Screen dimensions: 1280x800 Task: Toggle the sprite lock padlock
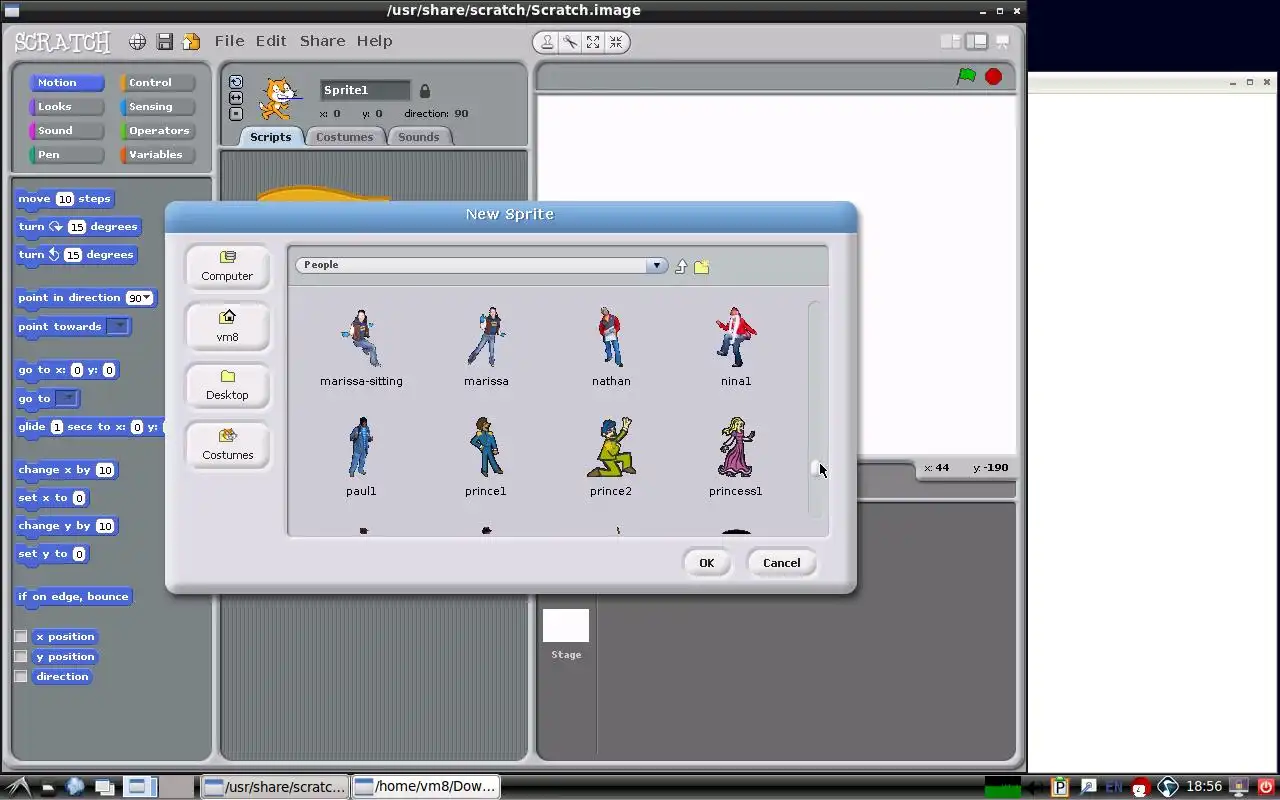click(x=424, y=91)
